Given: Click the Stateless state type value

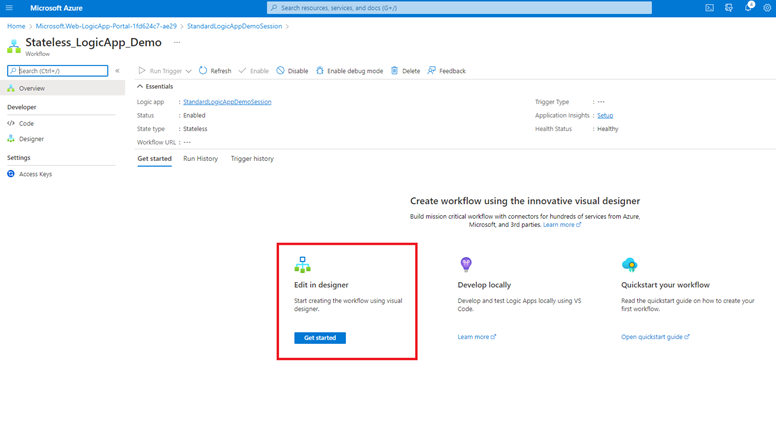Looking at the screenshot, I should [x=195, y=129].
